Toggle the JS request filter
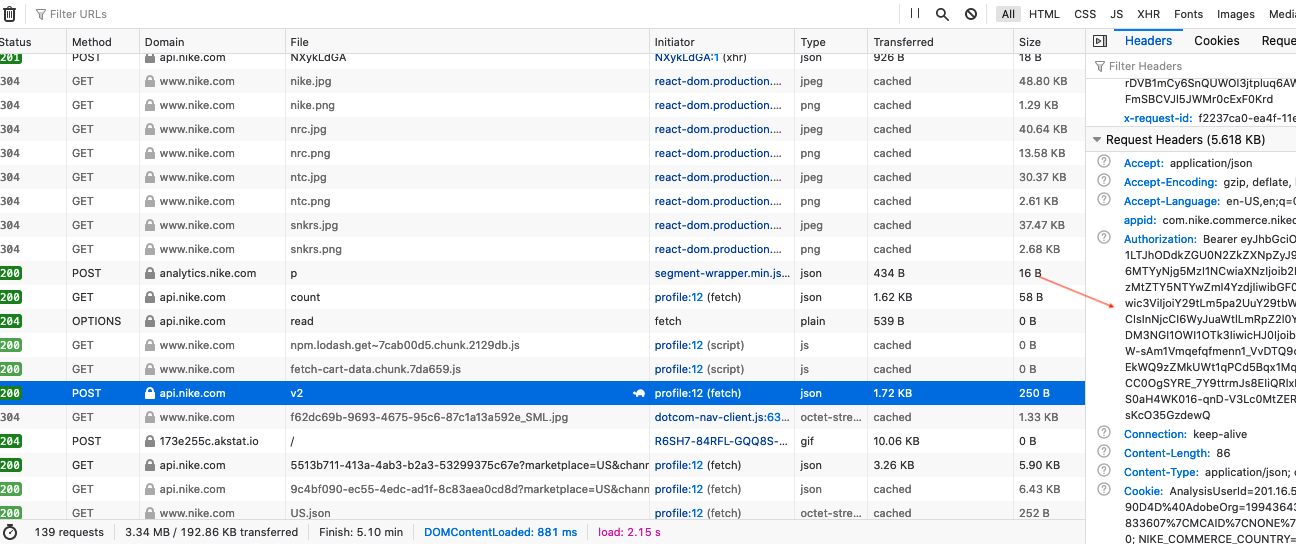The height and width of the screenshot is (544, 1296). click(x=1117, y=14)
